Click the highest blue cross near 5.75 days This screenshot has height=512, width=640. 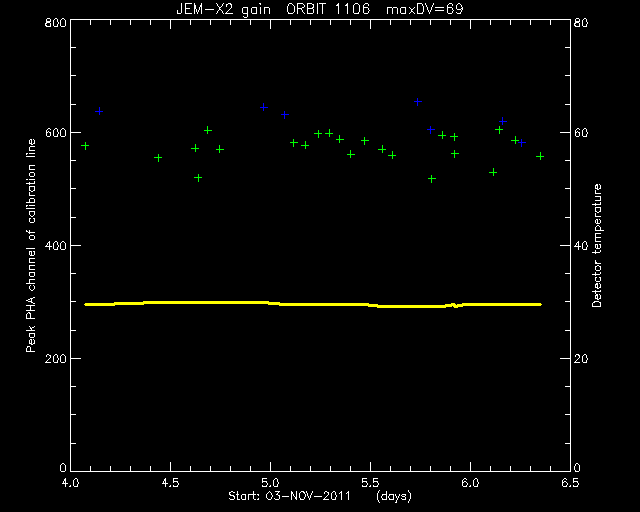418,102
